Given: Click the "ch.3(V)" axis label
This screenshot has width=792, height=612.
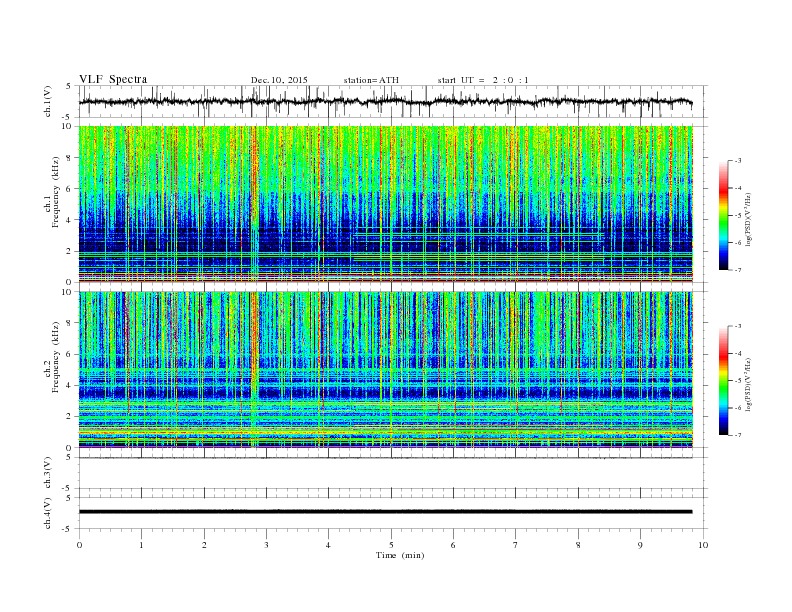Looking at the screenshot, I should click(x=47, y=473).
